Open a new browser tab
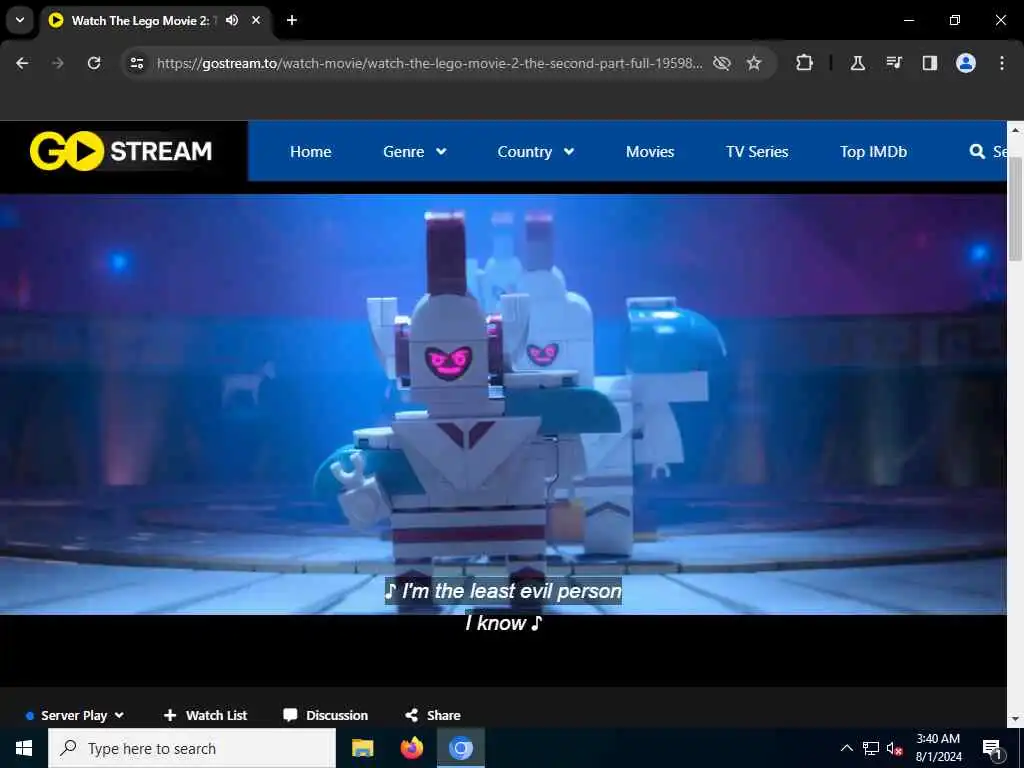 (x=292, y=20)
